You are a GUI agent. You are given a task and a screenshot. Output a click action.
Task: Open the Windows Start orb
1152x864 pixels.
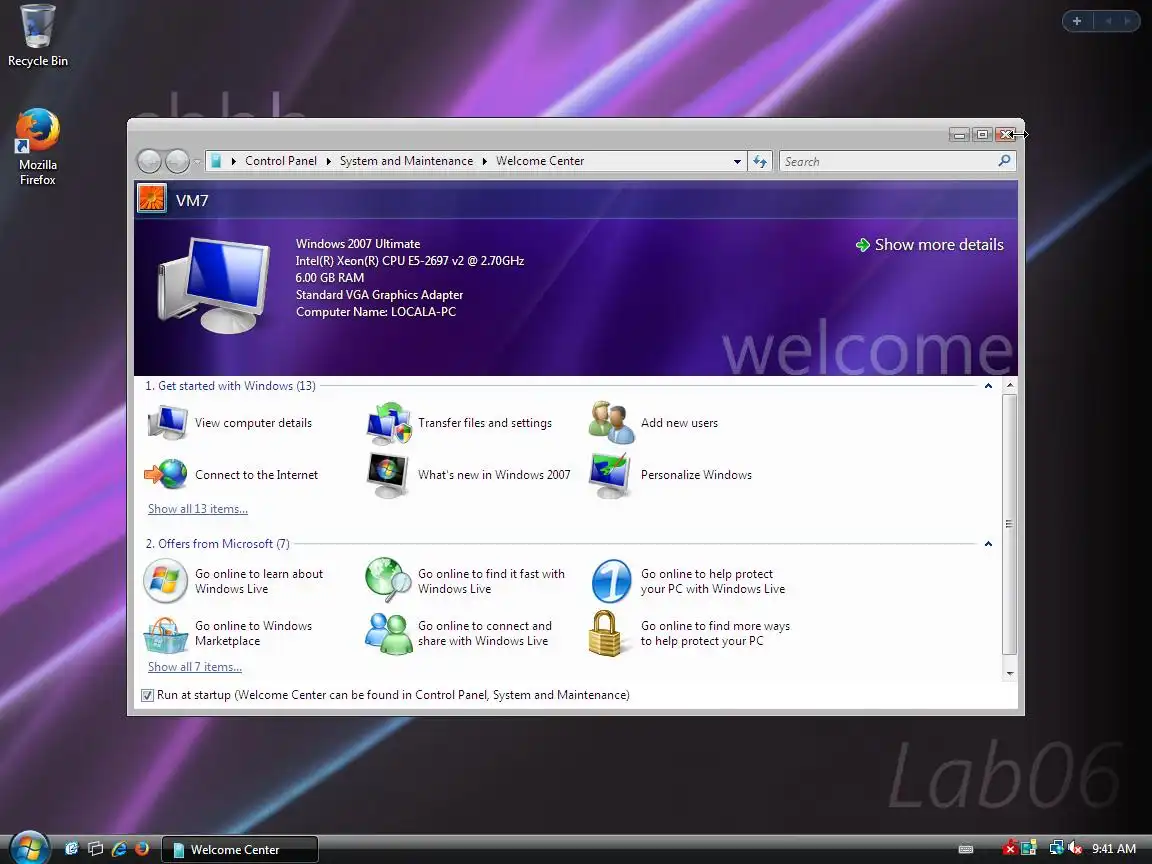pyautogui.click(x=29, y=848)
